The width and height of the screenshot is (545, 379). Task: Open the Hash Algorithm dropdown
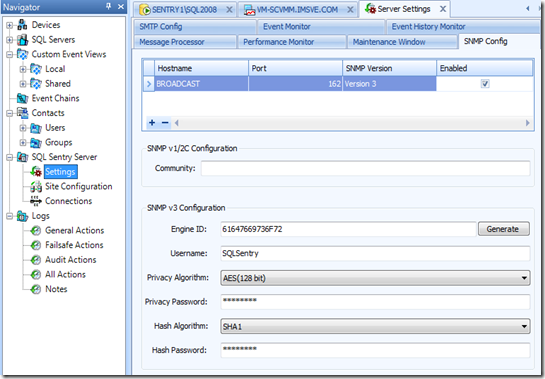tap(524, 326)
